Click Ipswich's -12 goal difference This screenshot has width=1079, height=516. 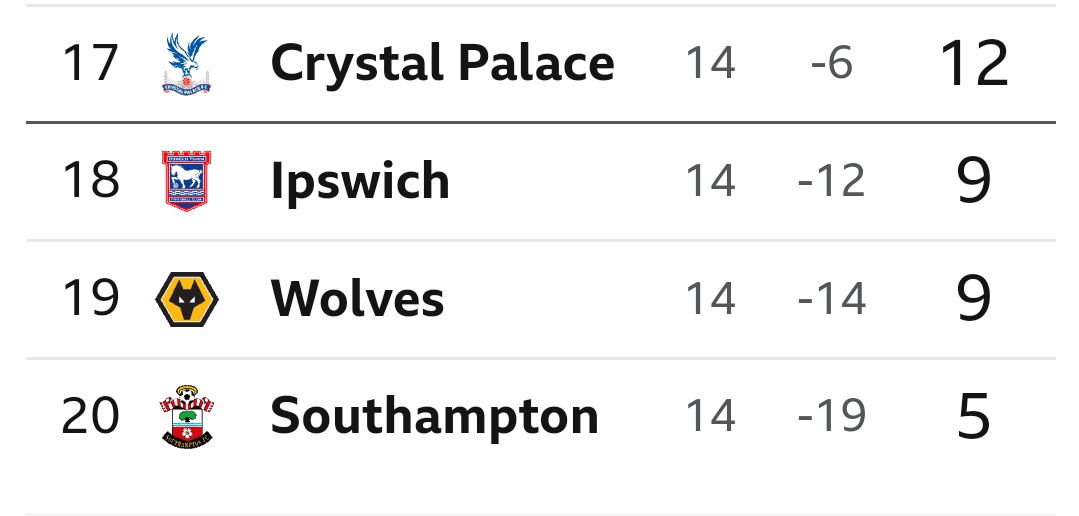831,181
